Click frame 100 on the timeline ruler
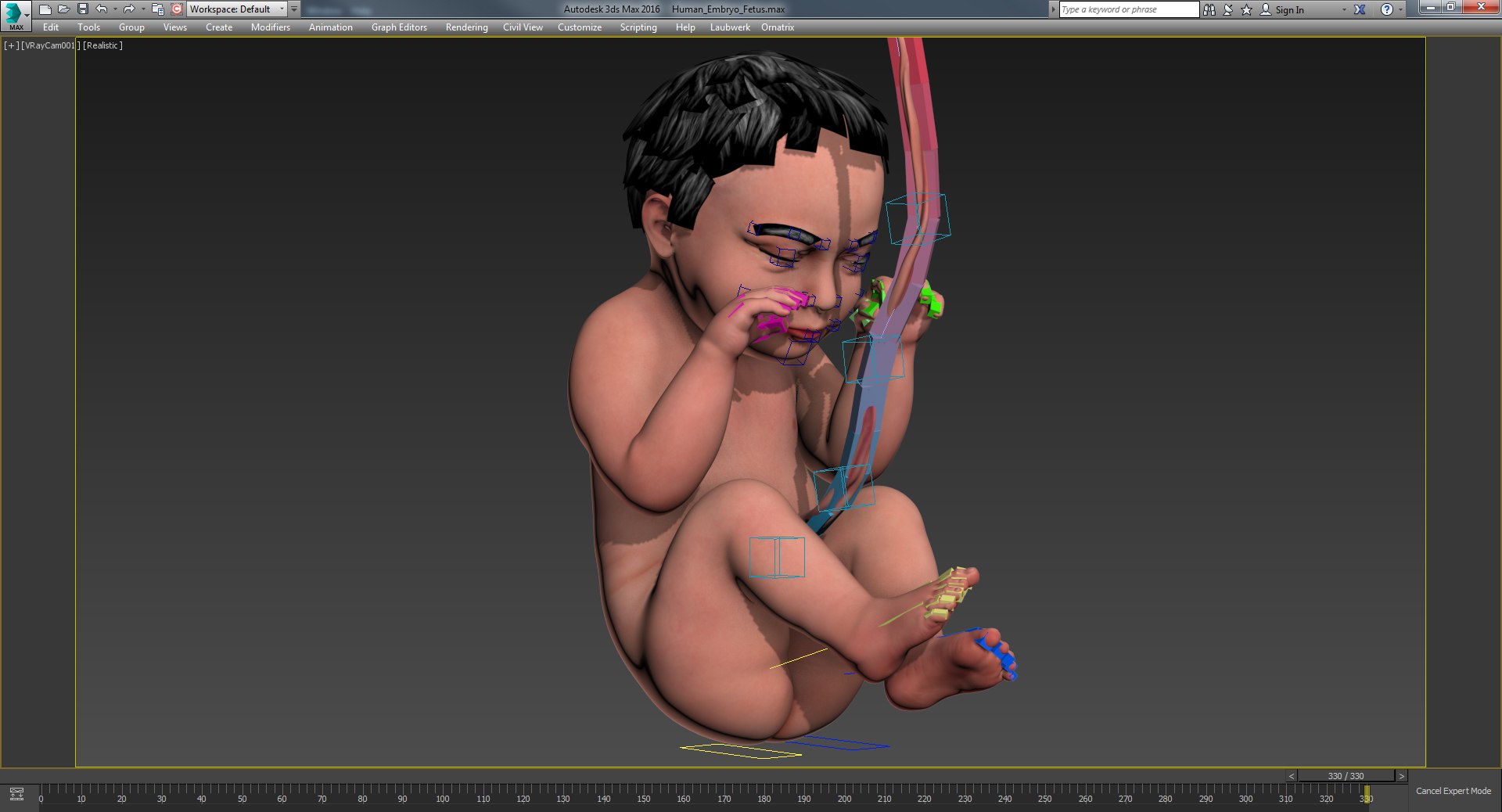Viewport: 1502px width, 812px height. (443, 799)
